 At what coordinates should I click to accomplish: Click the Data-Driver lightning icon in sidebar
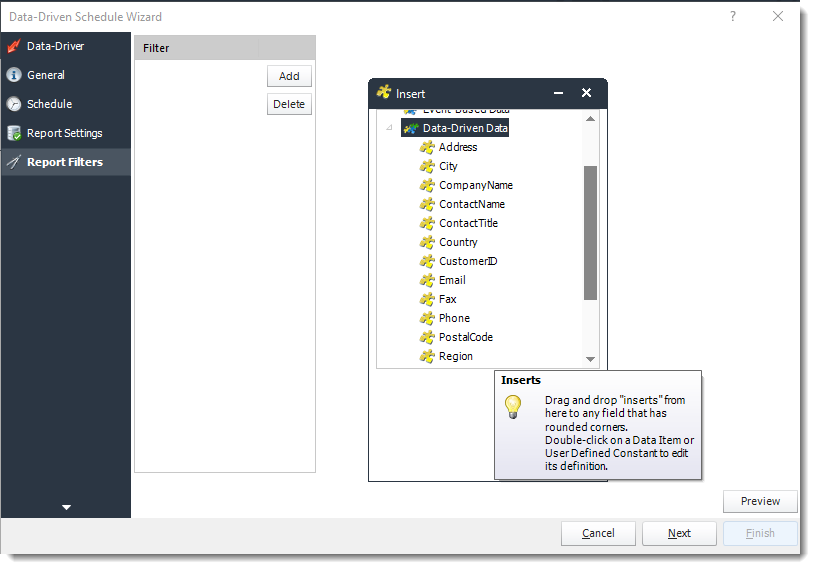pyautogui.click(x=14, y=46)
